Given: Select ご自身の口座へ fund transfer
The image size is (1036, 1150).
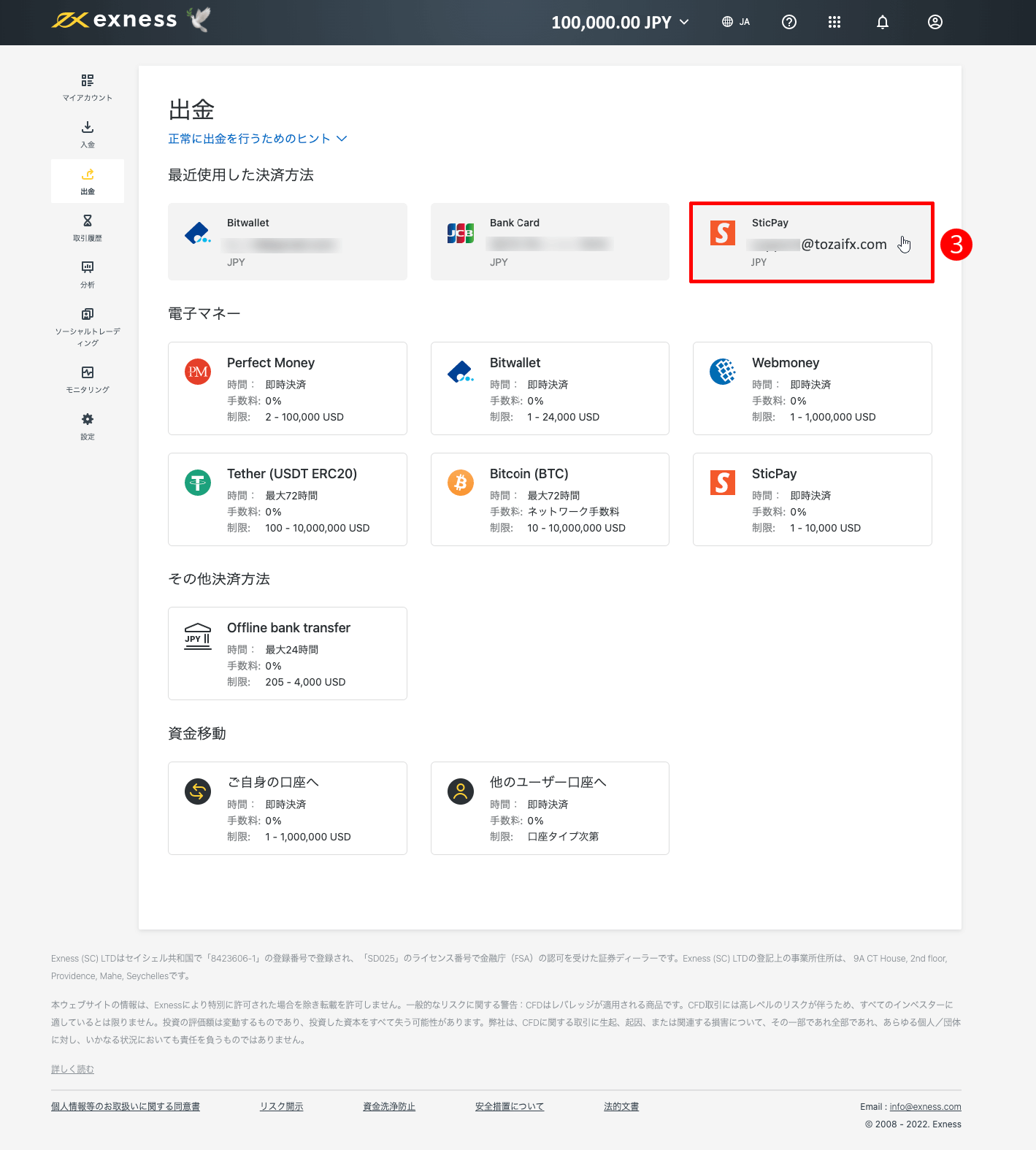Looking at the screenshot, I should click(288, 808).
